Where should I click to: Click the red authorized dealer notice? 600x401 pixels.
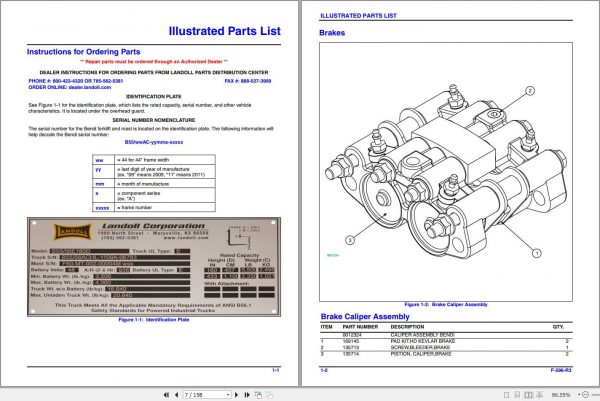click(154, 62)
